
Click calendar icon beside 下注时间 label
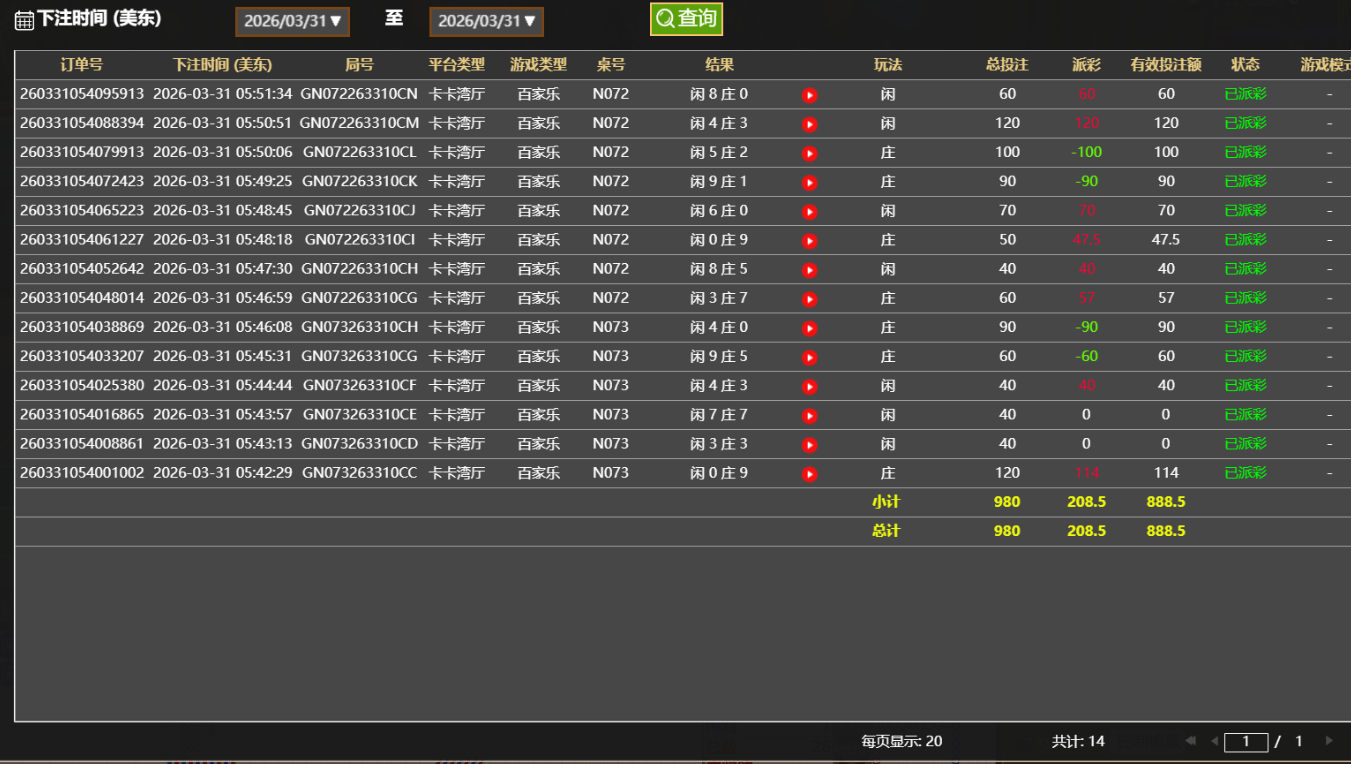pos(24,20)
